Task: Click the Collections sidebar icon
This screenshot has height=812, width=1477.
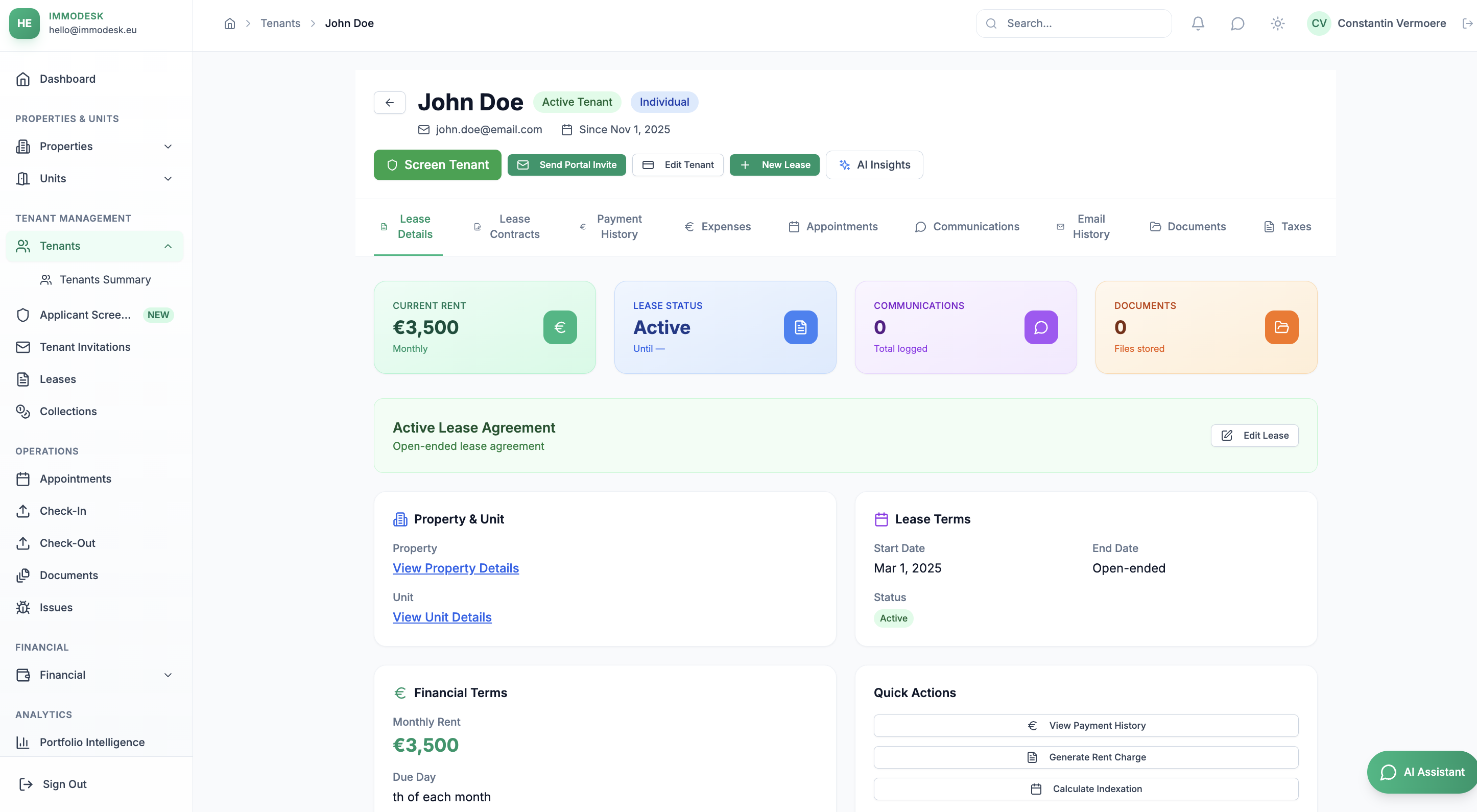Action: pos(23,411)
